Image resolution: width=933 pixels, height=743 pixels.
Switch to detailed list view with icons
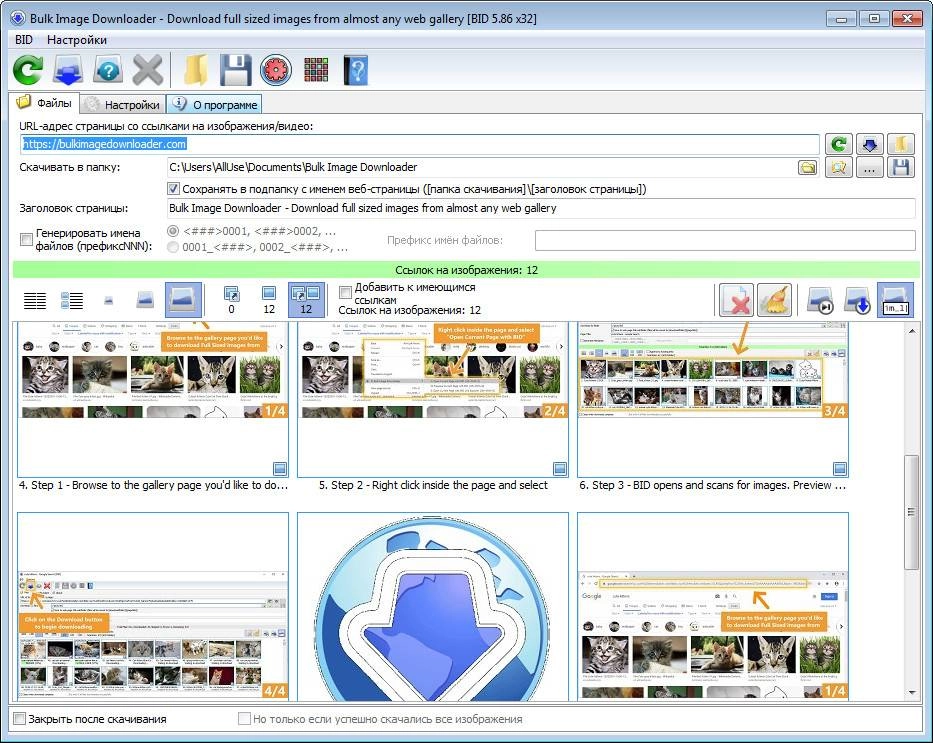(72, 300)
